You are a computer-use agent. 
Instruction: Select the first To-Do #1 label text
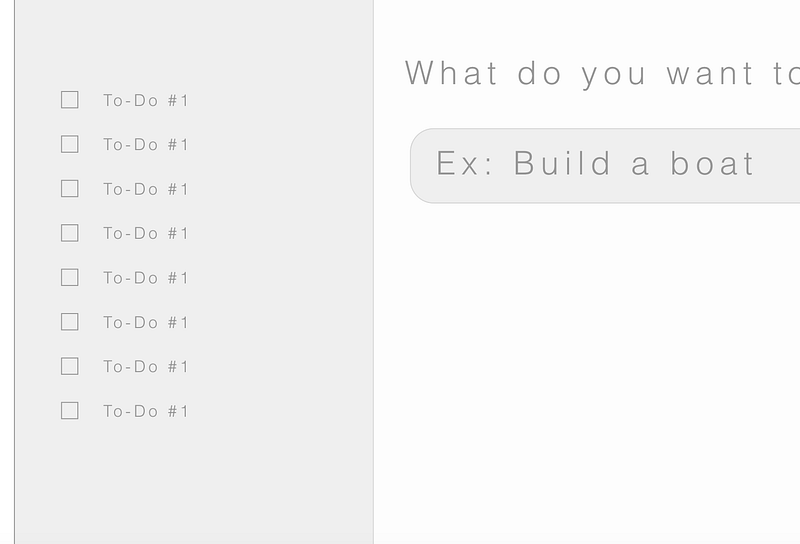(146, 100)
